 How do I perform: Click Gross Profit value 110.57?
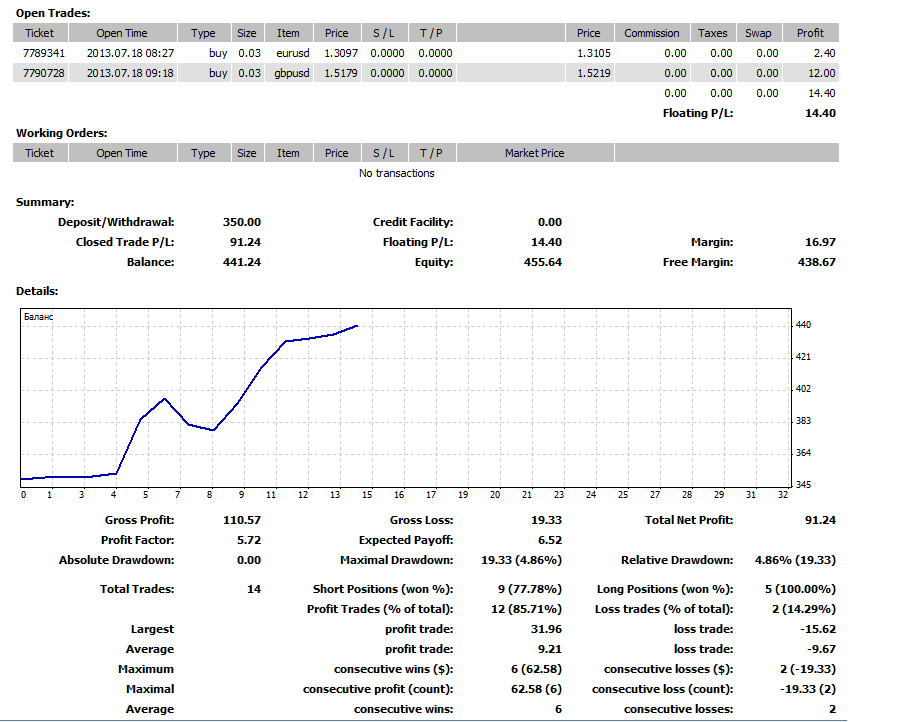click(241, 520)
